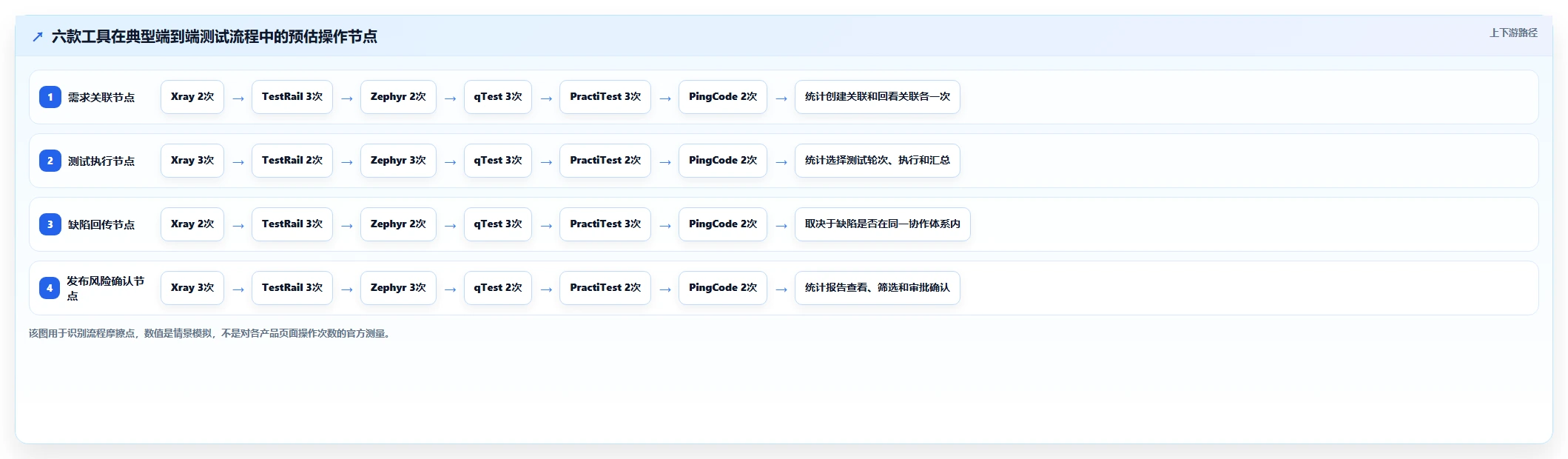Image resolution: width=1568 pixels, height=459 pixels.
Task: Click the arrow icon beside the chart title
Action: point(38,36)
